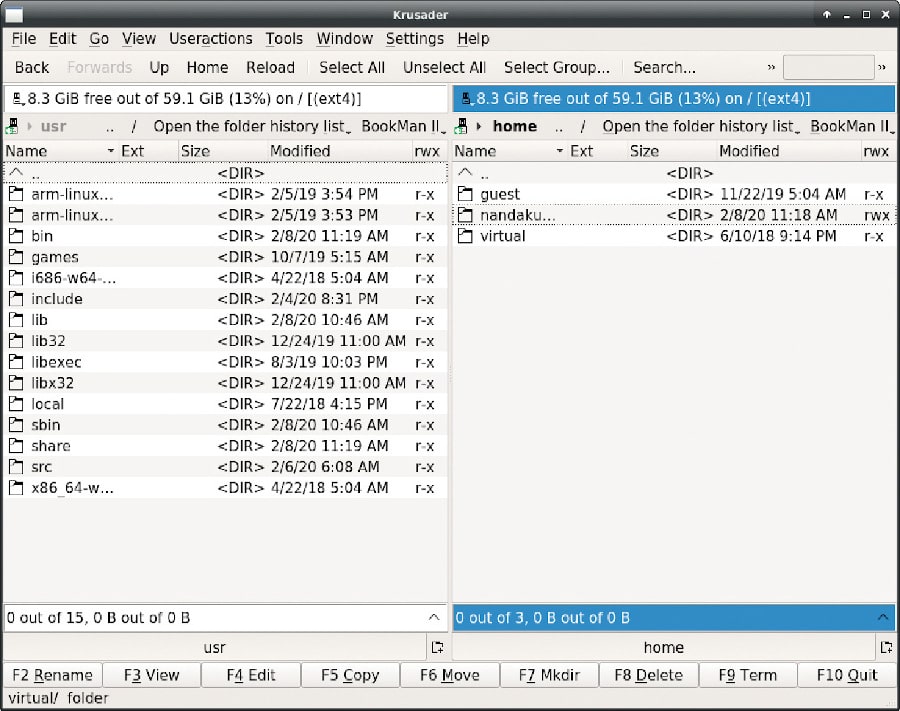900x711 pixels.
Task: Click the parent directory arrow in the left list
Action: 15,173
